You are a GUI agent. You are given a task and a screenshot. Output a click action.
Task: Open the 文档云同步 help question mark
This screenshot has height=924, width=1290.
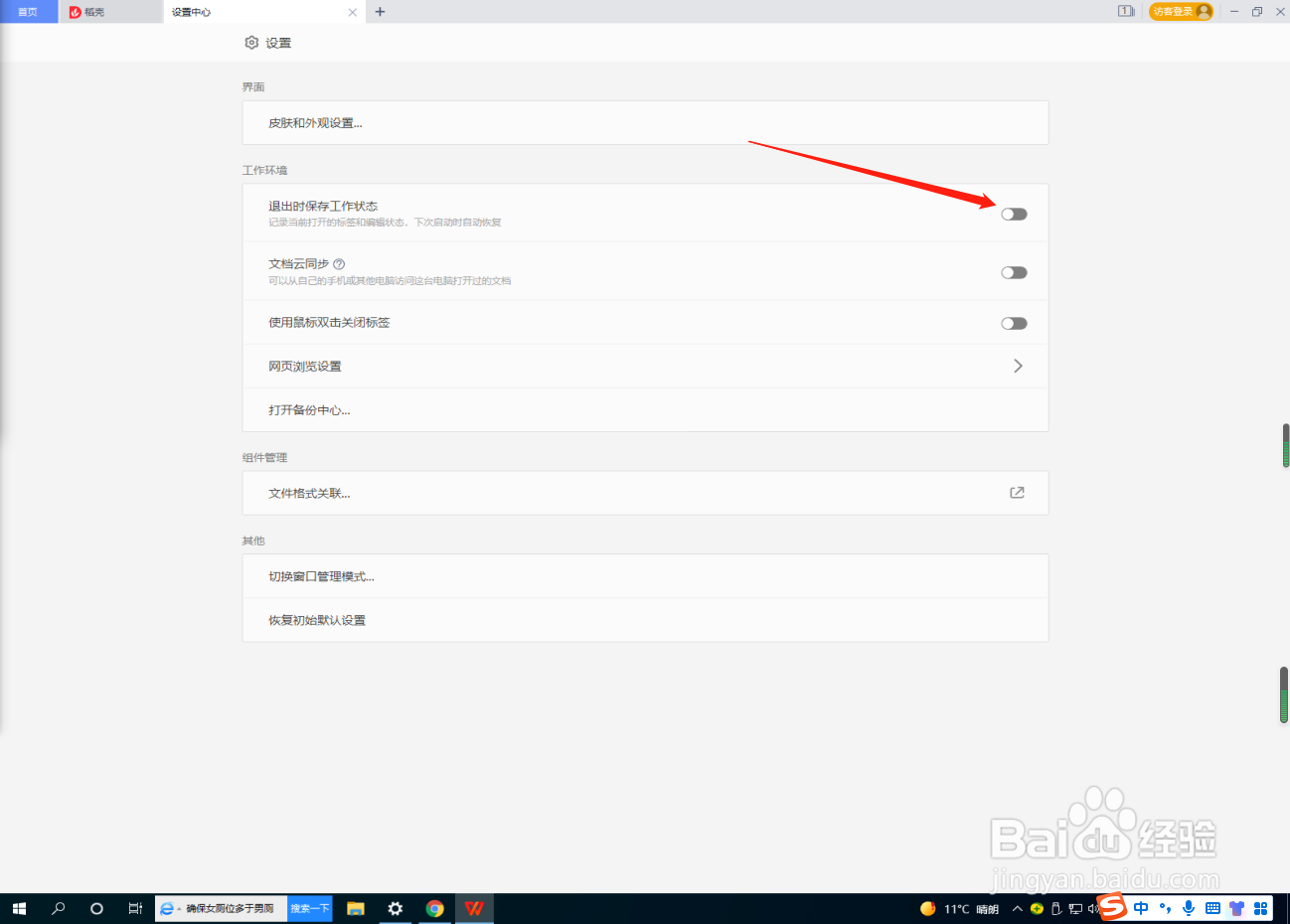click(x=339, y=263)
